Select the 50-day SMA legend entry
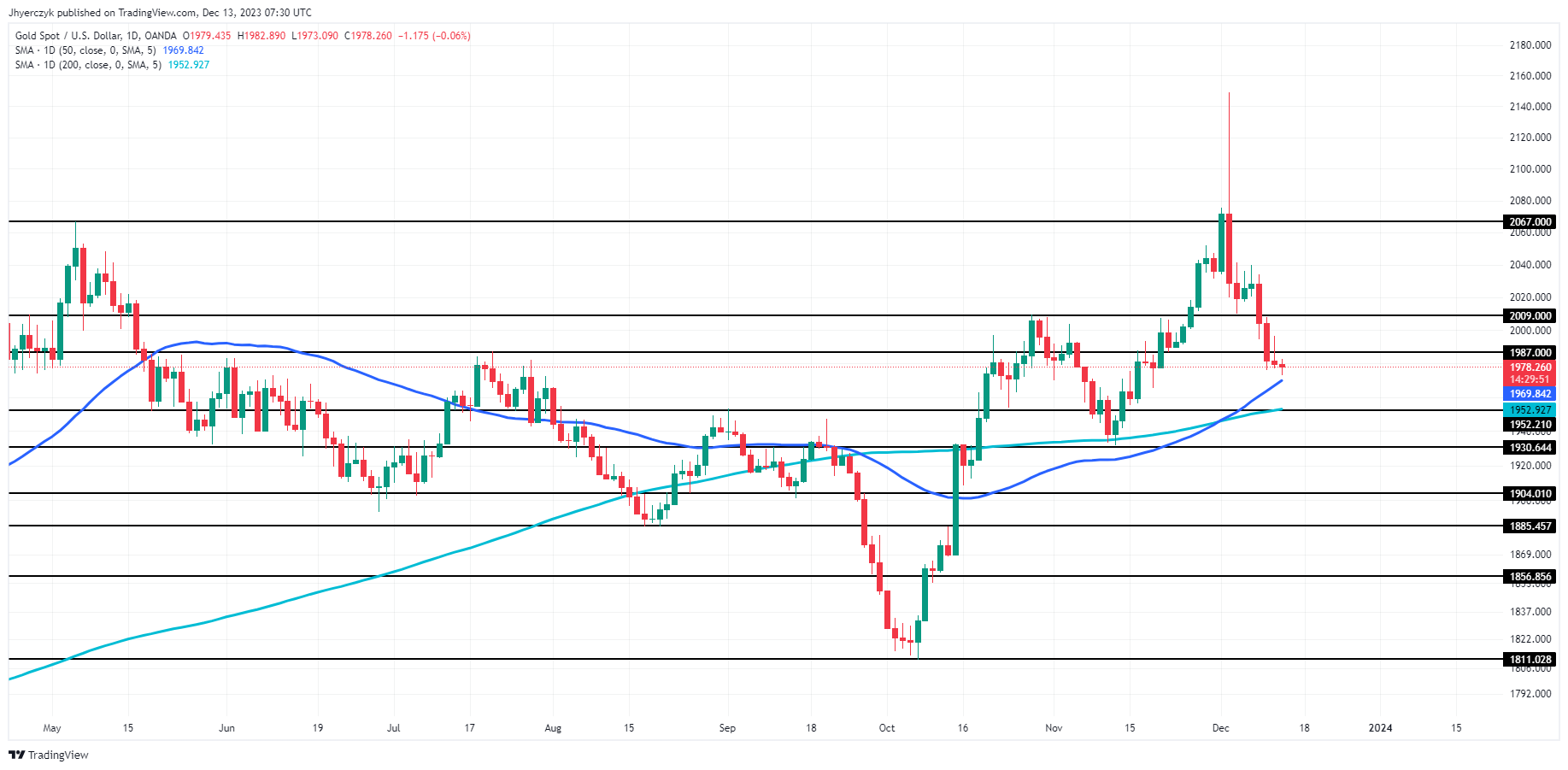The image size is (1568, 770). click(x=85, y=50)
